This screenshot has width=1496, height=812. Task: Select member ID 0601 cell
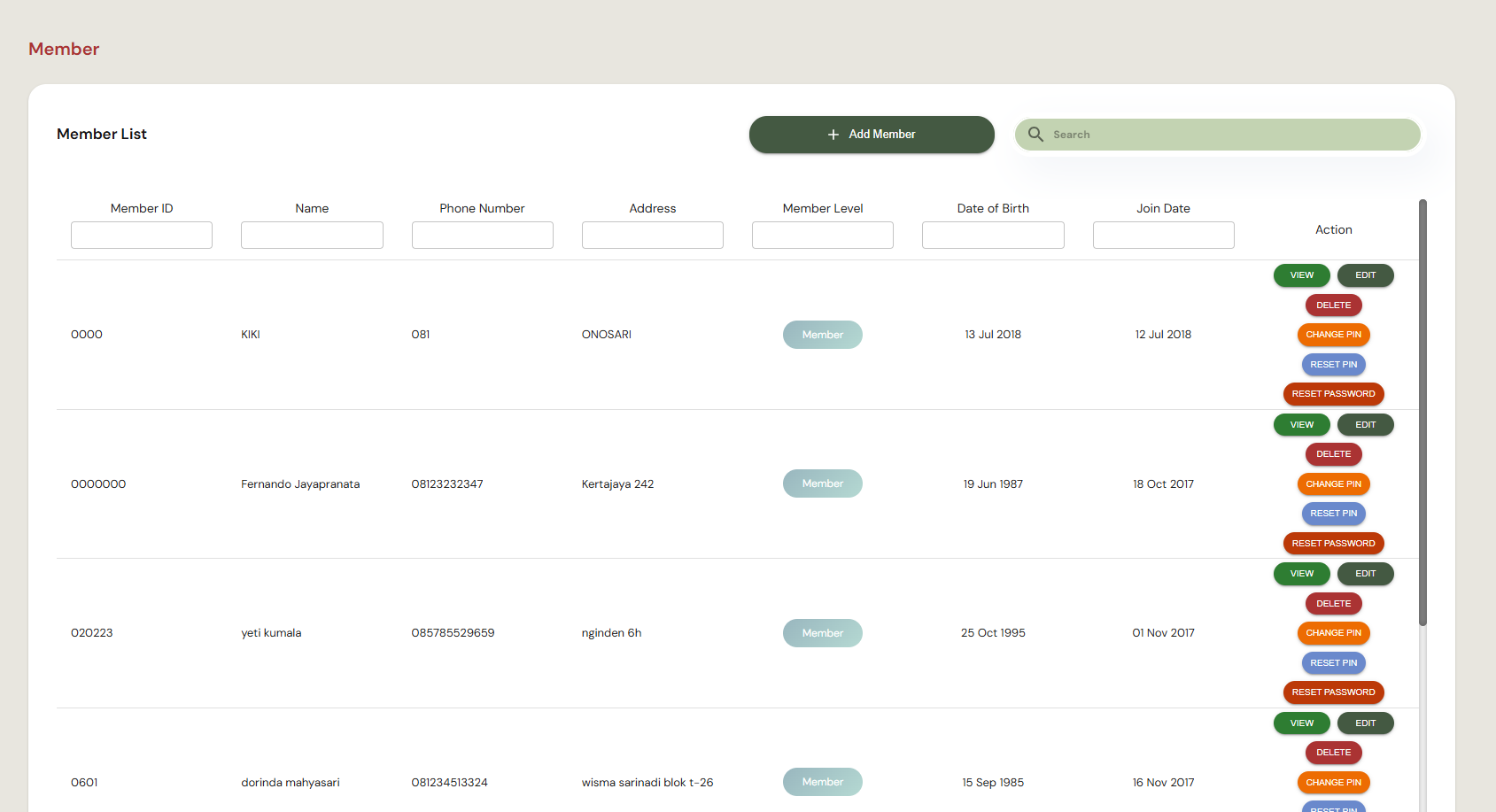click(84, 783)
